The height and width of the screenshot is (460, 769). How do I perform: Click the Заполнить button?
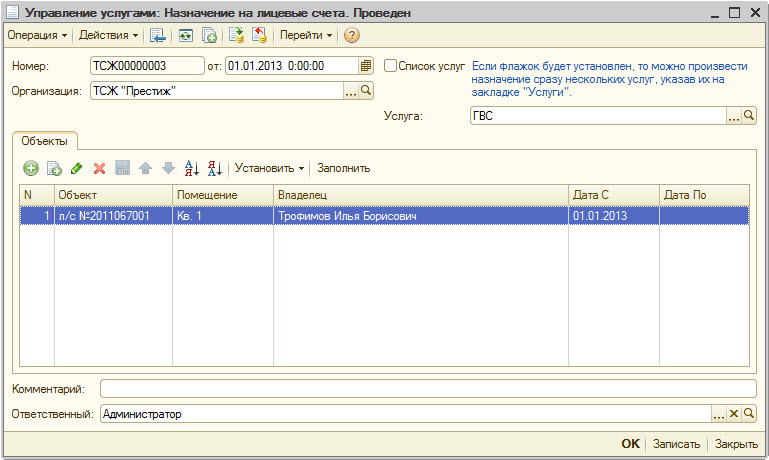click(343, 168)
